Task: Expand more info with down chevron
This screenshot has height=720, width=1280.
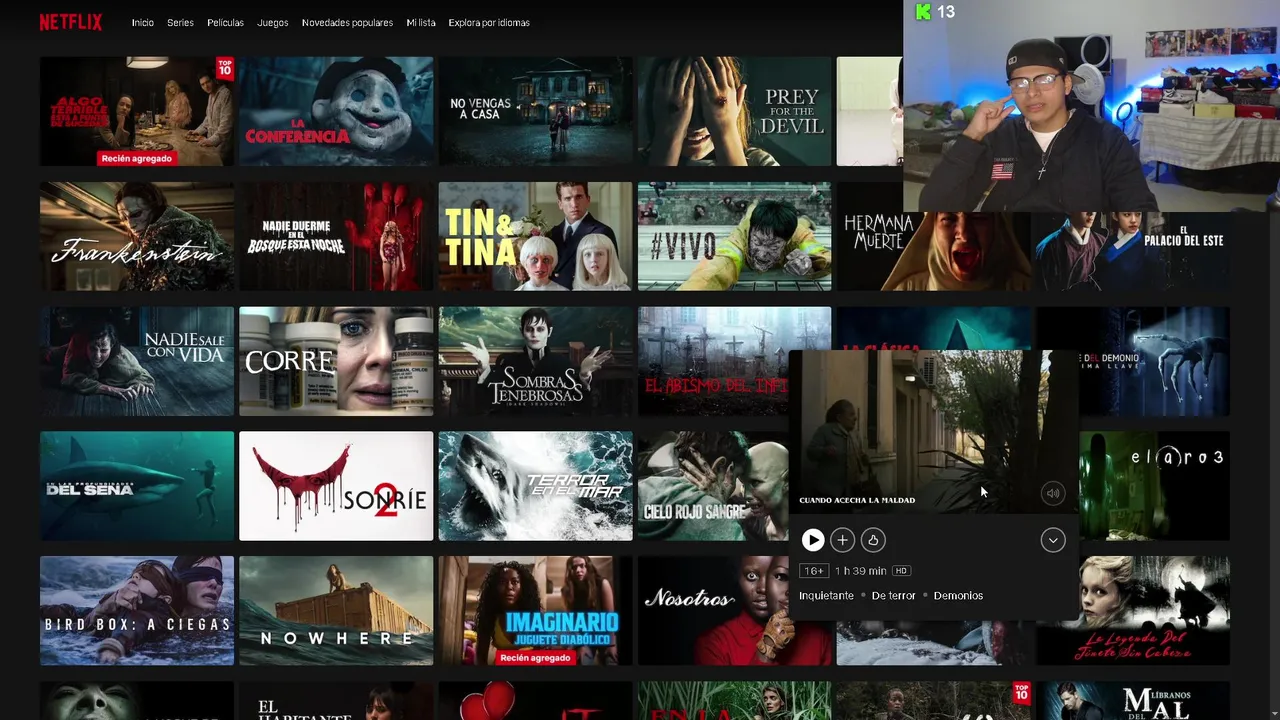Action: pos(1053,540)
